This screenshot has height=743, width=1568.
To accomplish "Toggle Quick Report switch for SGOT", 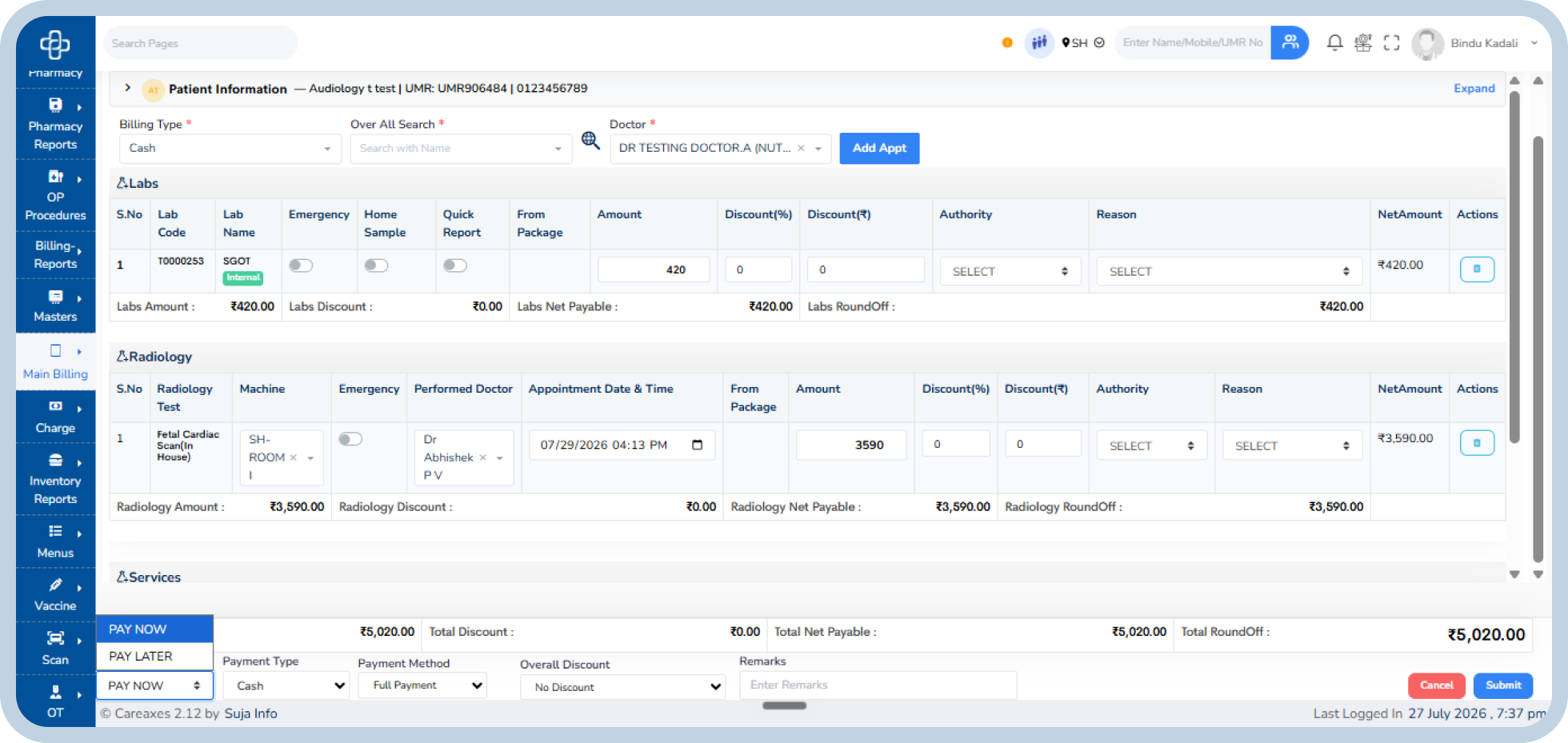I will (x=455, y=266).
